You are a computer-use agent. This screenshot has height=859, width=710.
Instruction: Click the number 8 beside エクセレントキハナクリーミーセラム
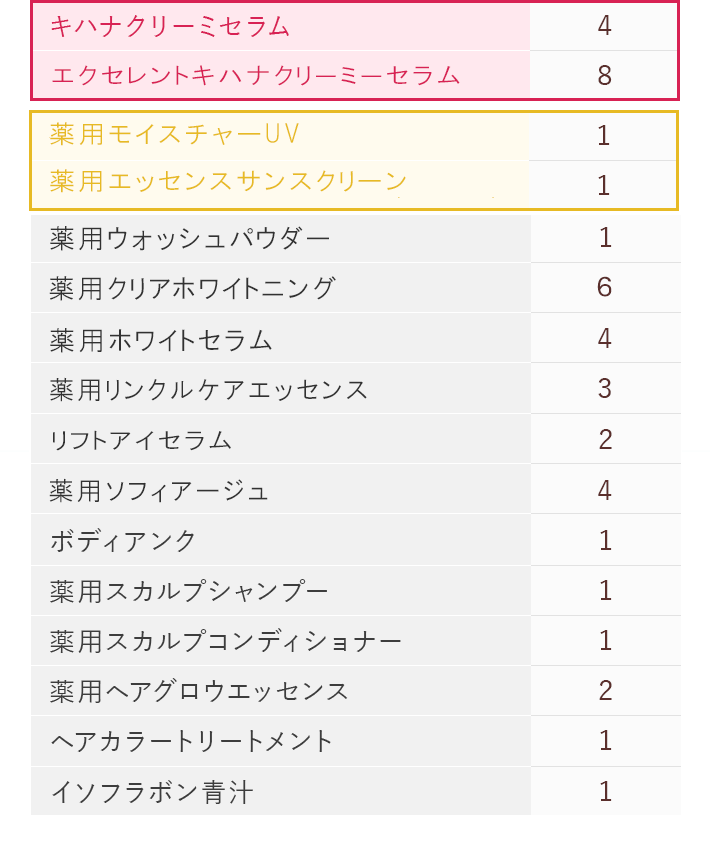[x=605, y=75]
